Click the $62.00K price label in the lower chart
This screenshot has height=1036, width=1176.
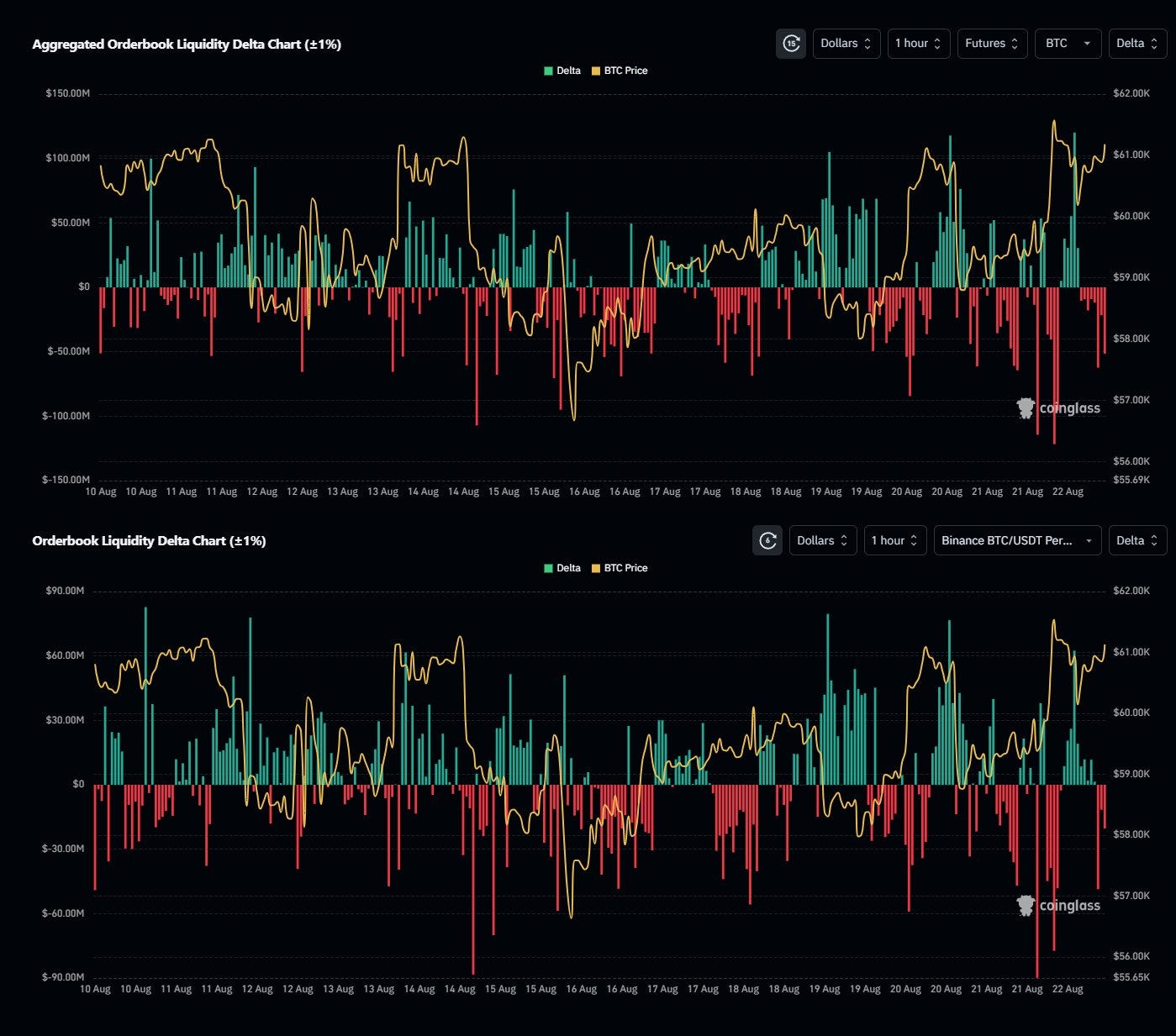[1131, 591]
